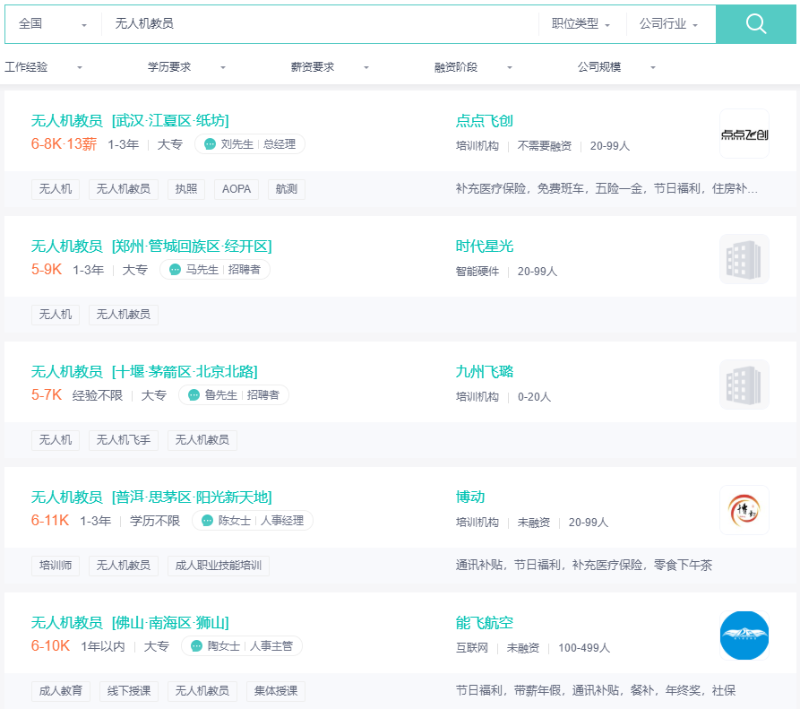This screenshot has height=709, width=800.
Task: Click the 博动 company logo
Action: point(744,510)
